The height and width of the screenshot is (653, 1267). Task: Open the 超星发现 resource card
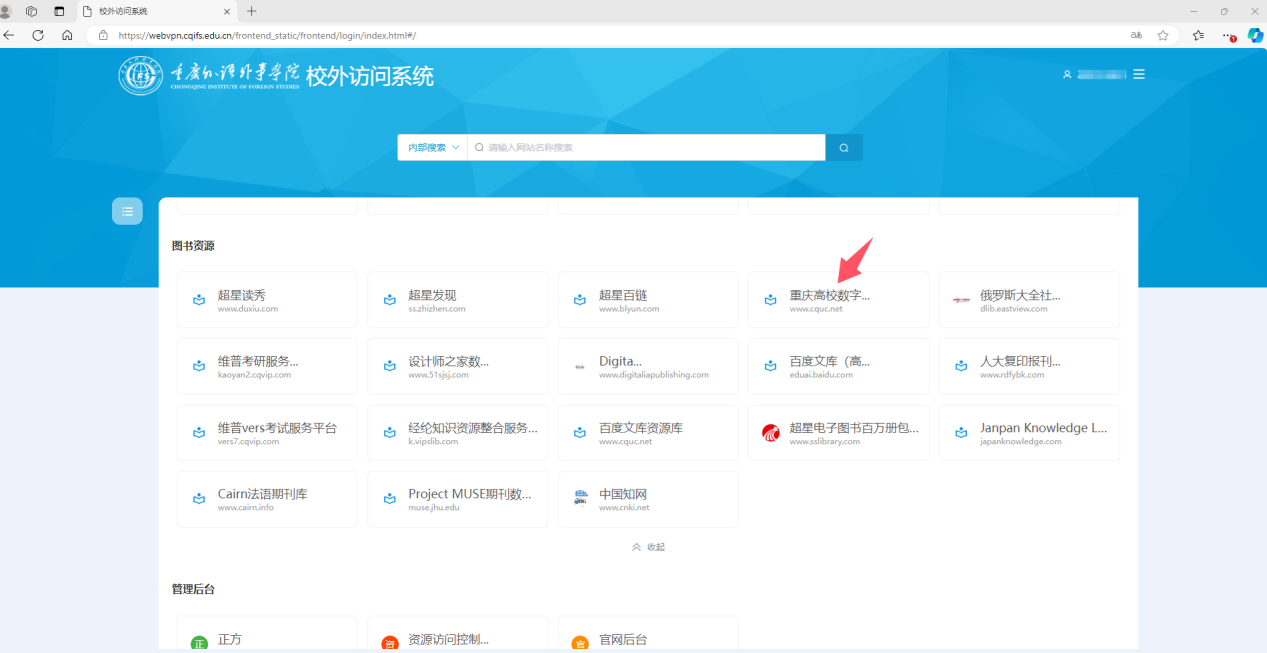pos(457,300)
